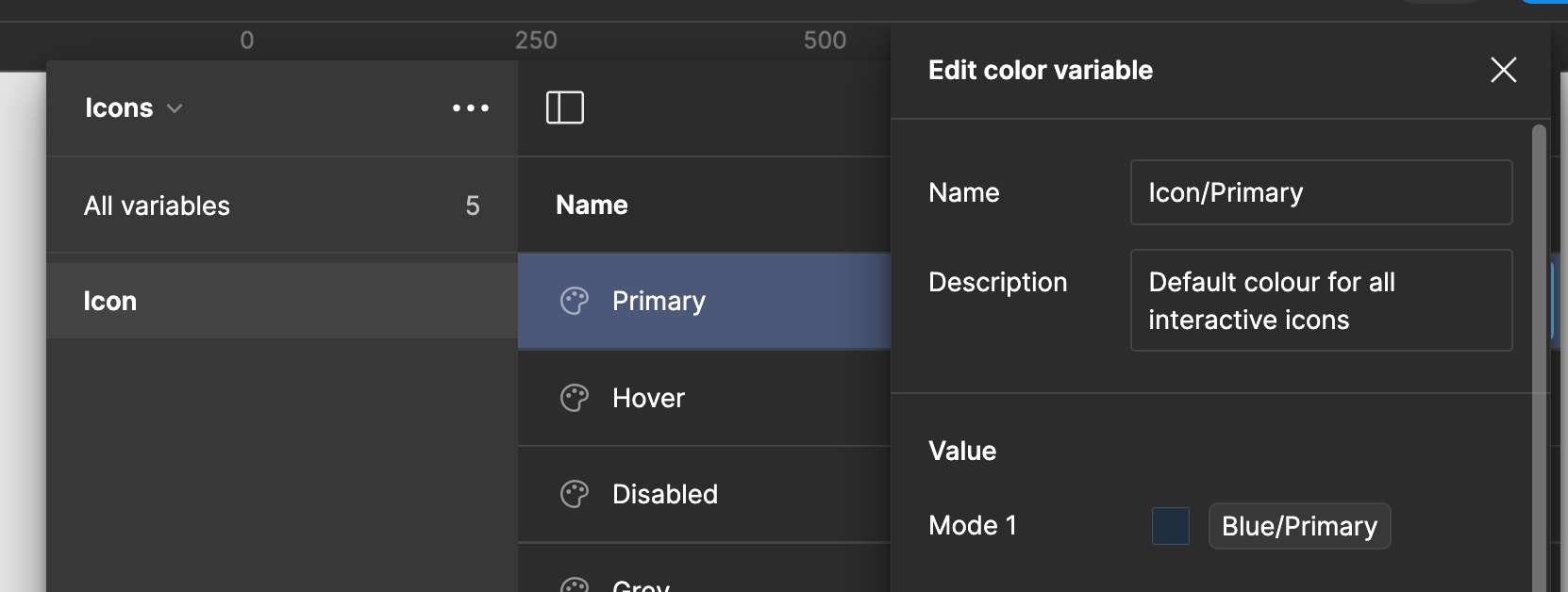Click the Blue/Primary alias chip

(x=1299, y=526)
